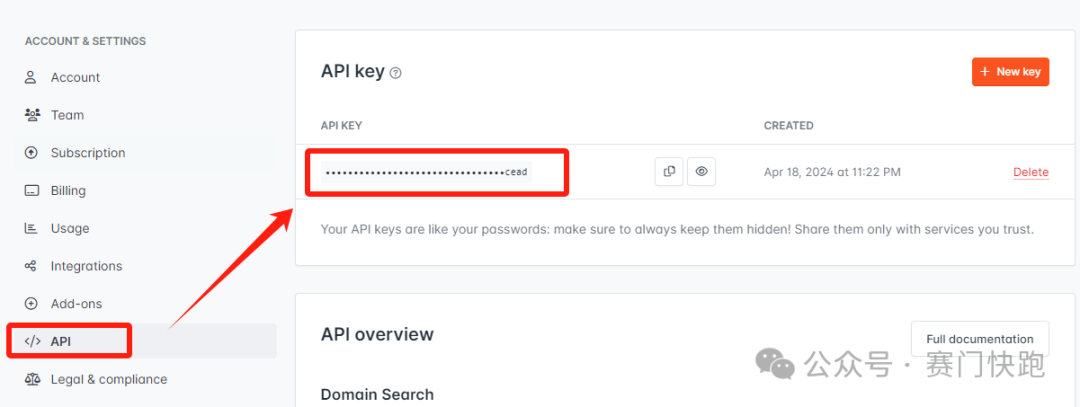Click the Billing card icon

[x=30, y=191]
